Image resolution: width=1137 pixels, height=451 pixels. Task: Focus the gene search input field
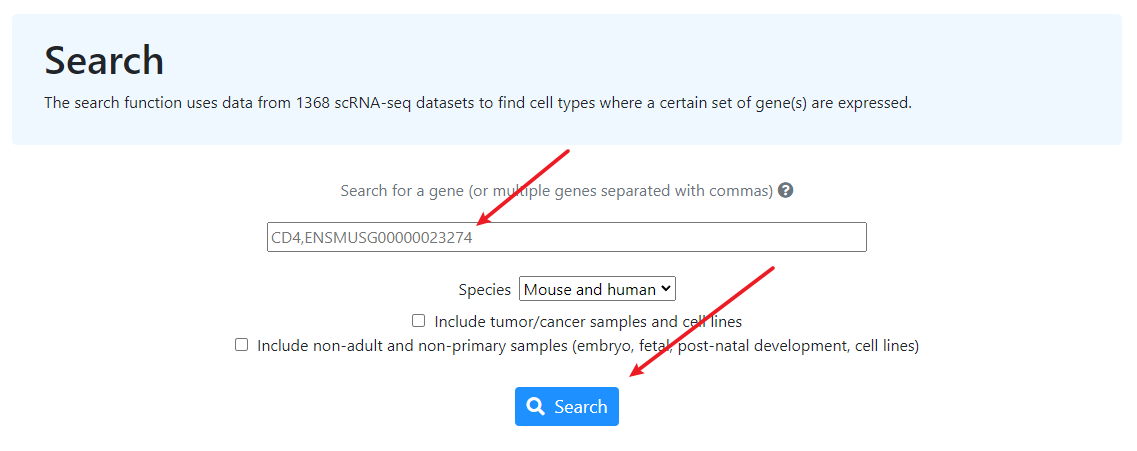[x=566, y=237]
